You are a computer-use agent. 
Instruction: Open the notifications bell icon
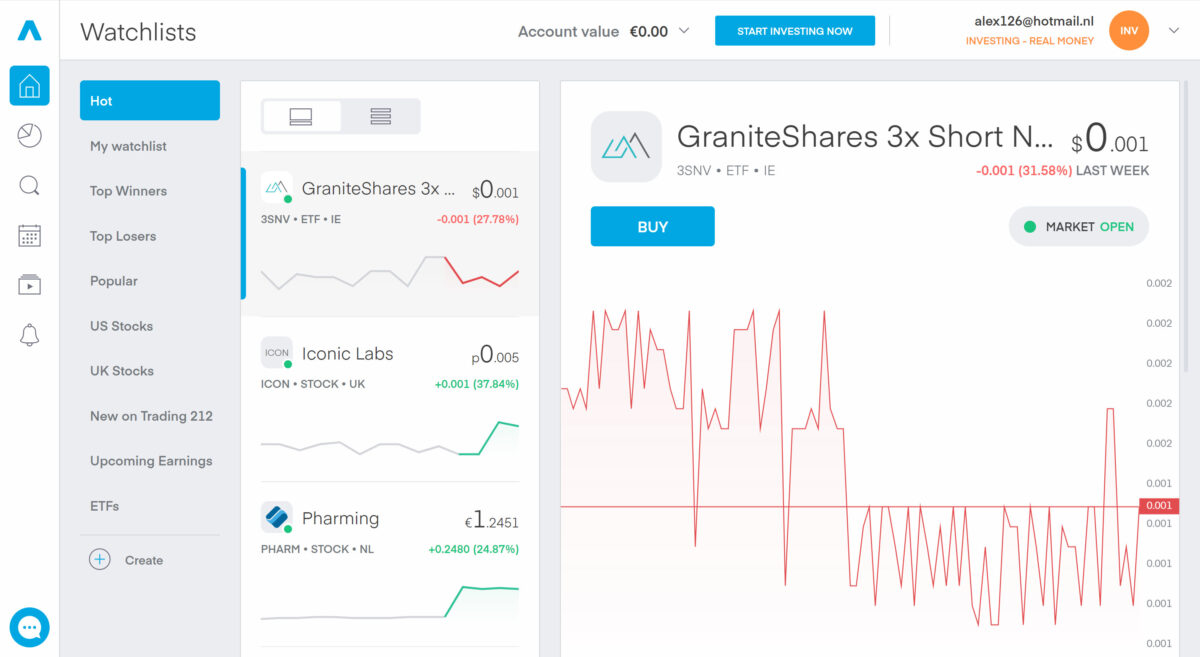29,335
